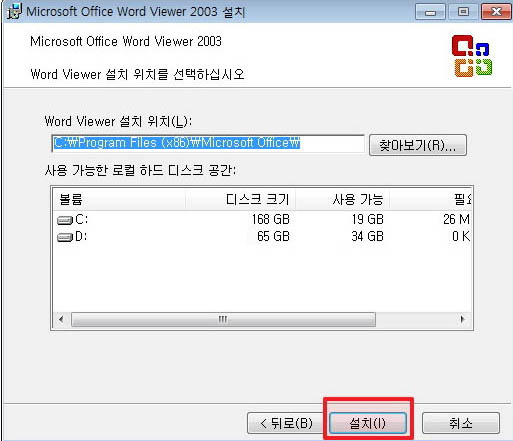Click the 168 GB disk size cell
Image resolution: width=513 pixels, height=441 pixels.
270,219
